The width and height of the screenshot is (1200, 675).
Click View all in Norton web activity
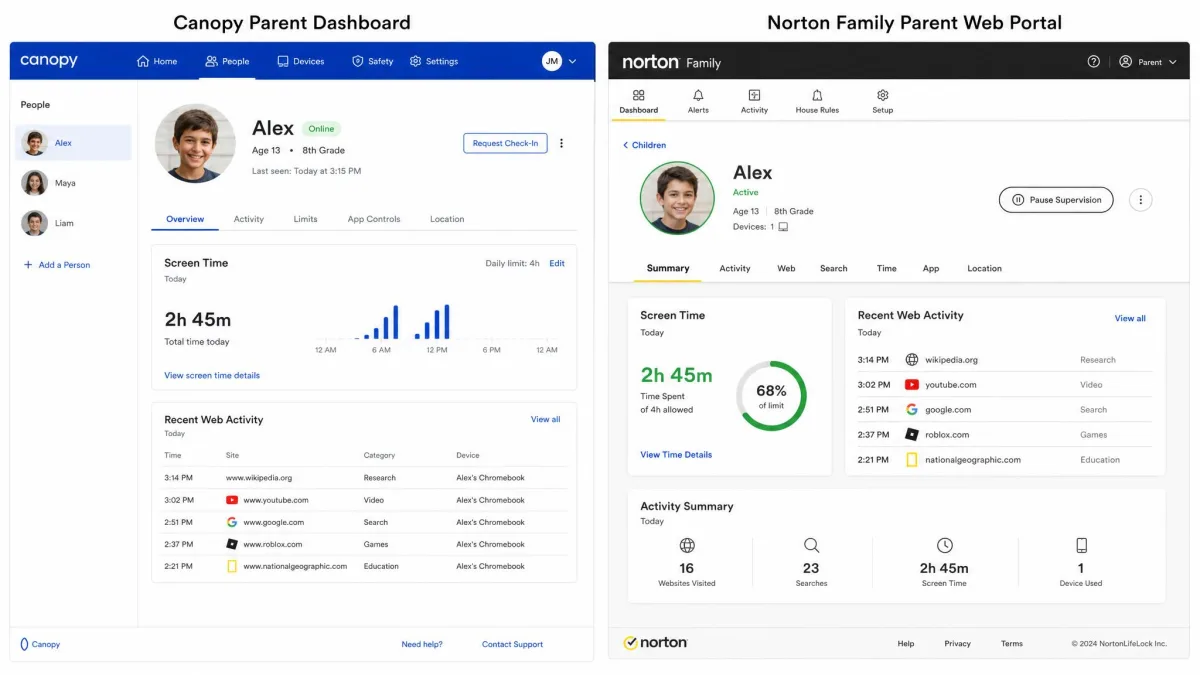(1130, 318)
